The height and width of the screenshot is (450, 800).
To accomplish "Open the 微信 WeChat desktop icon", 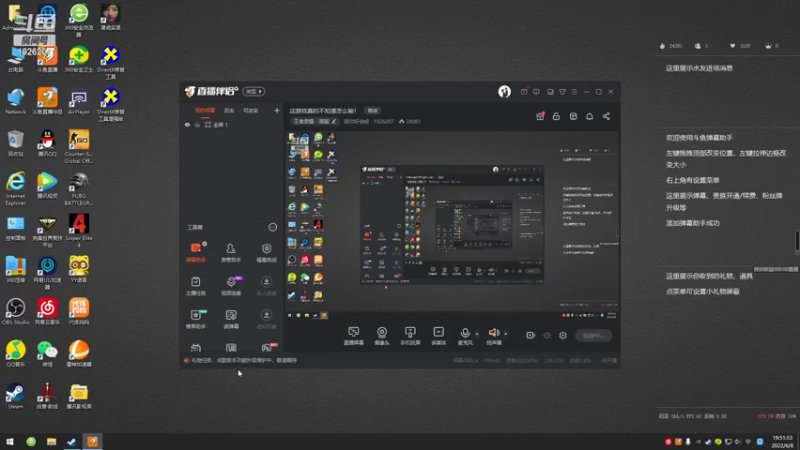I will pyautogui.click(x=47, y=353).
